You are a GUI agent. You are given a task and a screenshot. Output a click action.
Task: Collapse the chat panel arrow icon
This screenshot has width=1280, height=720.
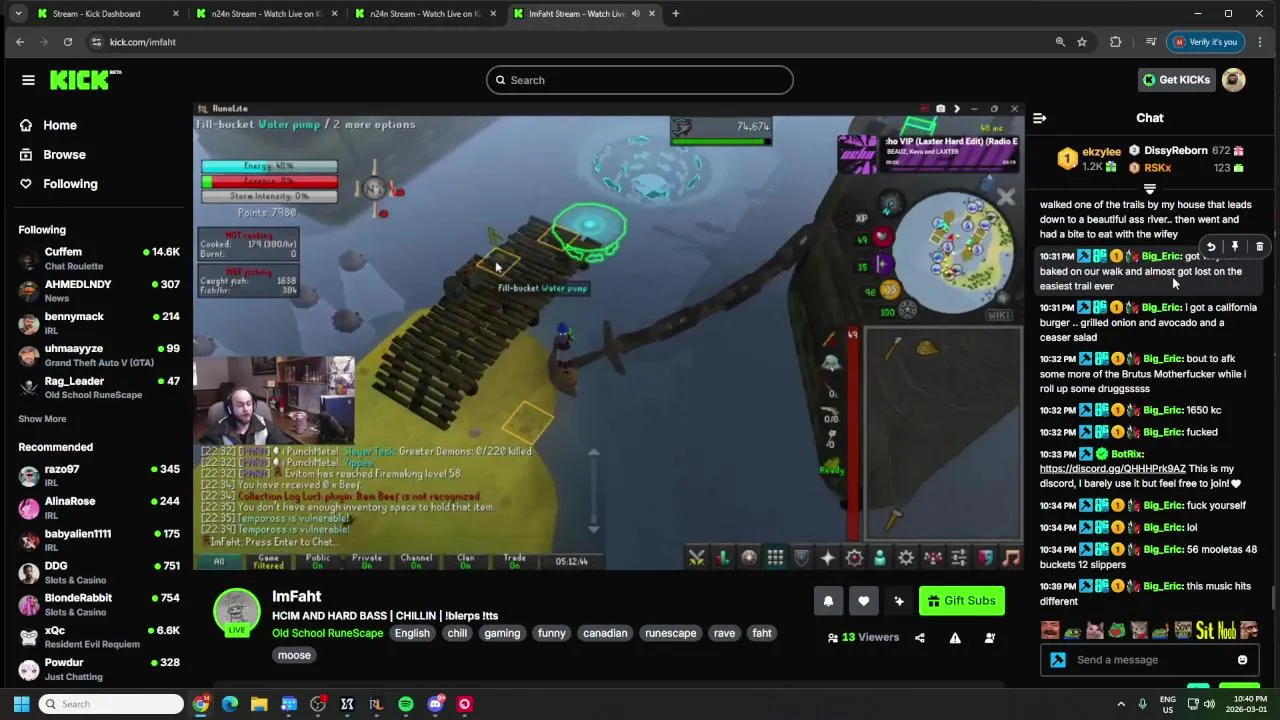(1039, 118)
